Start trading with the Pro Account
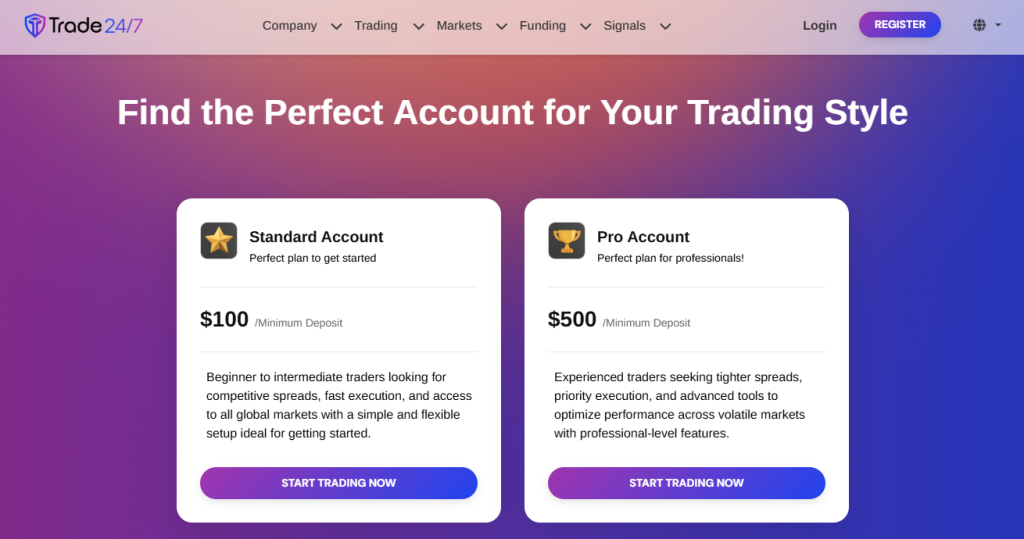 point(686,483)
